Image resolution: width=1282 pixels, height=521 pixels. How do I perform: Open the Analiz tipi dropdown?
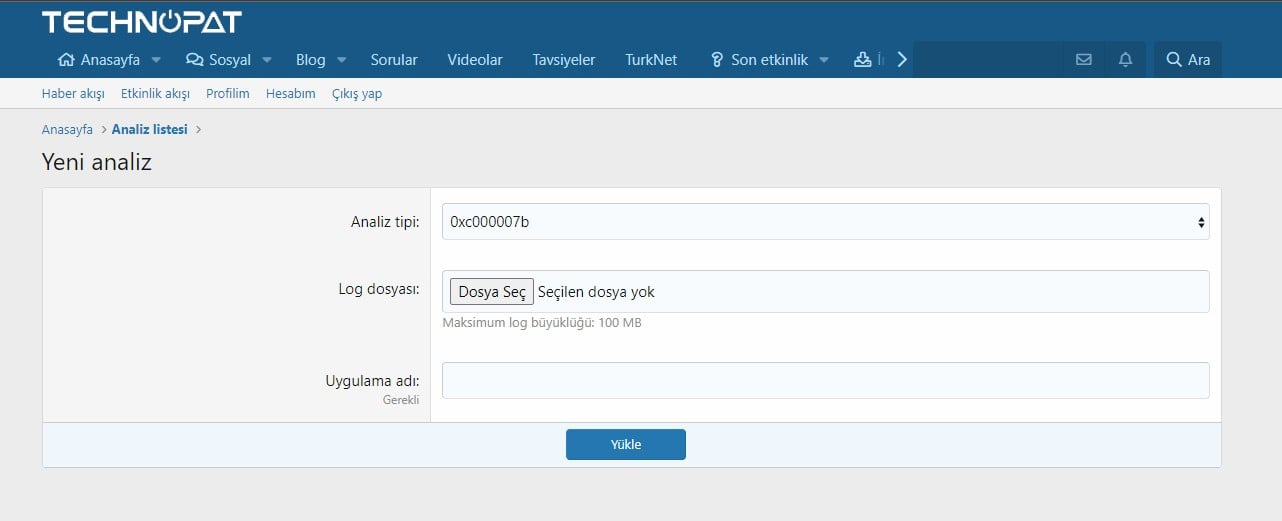point(825,222)
